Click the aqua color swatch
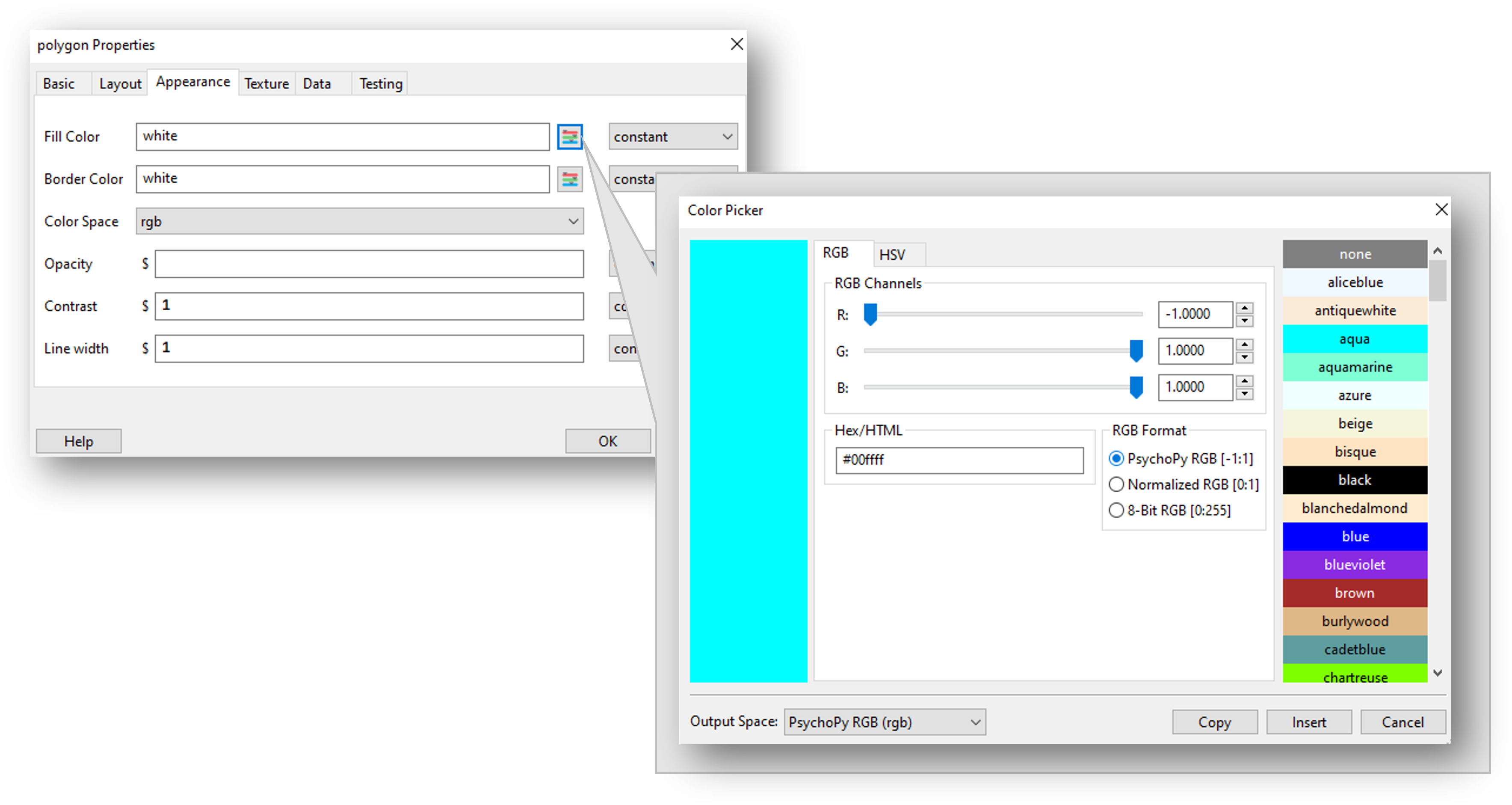The image size is (1512, 805). [x=1355, y=339]
